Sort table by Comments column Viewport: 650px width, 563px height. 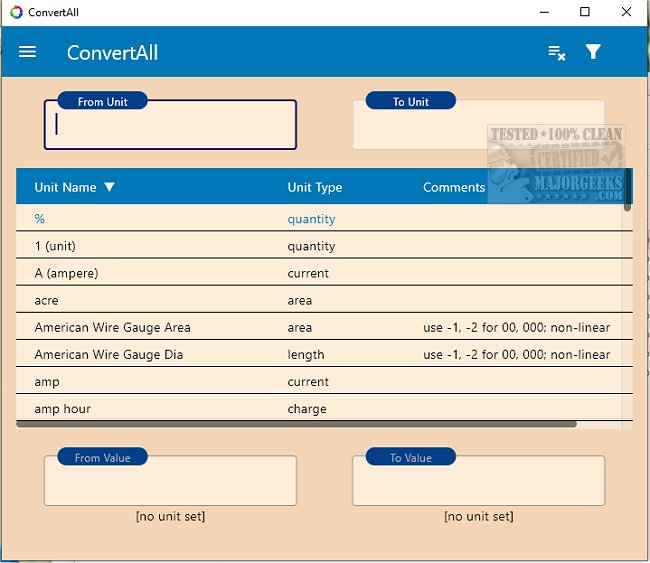(453, 187)
